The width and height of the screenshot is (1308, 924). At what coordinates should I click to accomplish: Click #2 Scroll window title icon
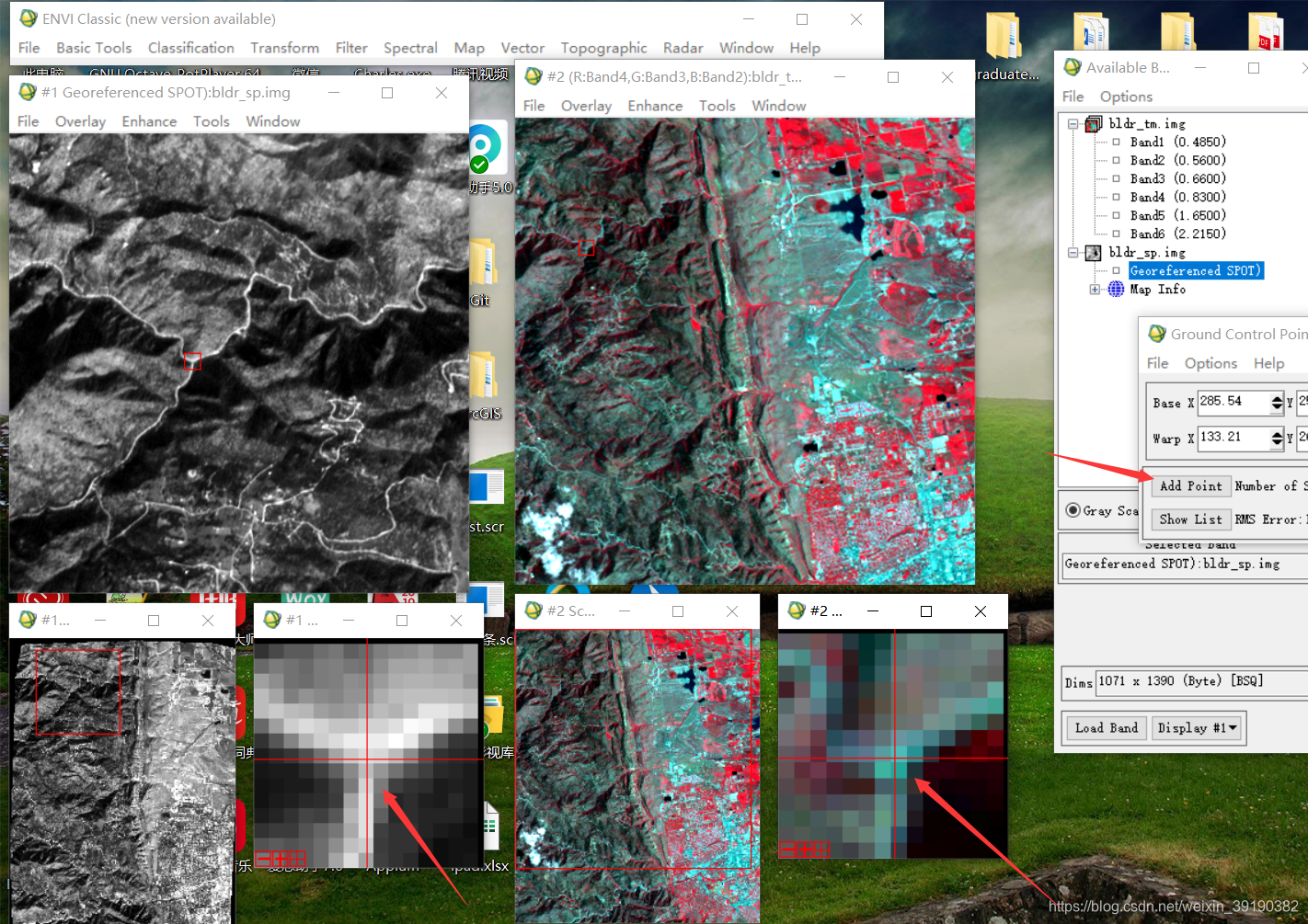pyautogui.click(x=534, y=610)
